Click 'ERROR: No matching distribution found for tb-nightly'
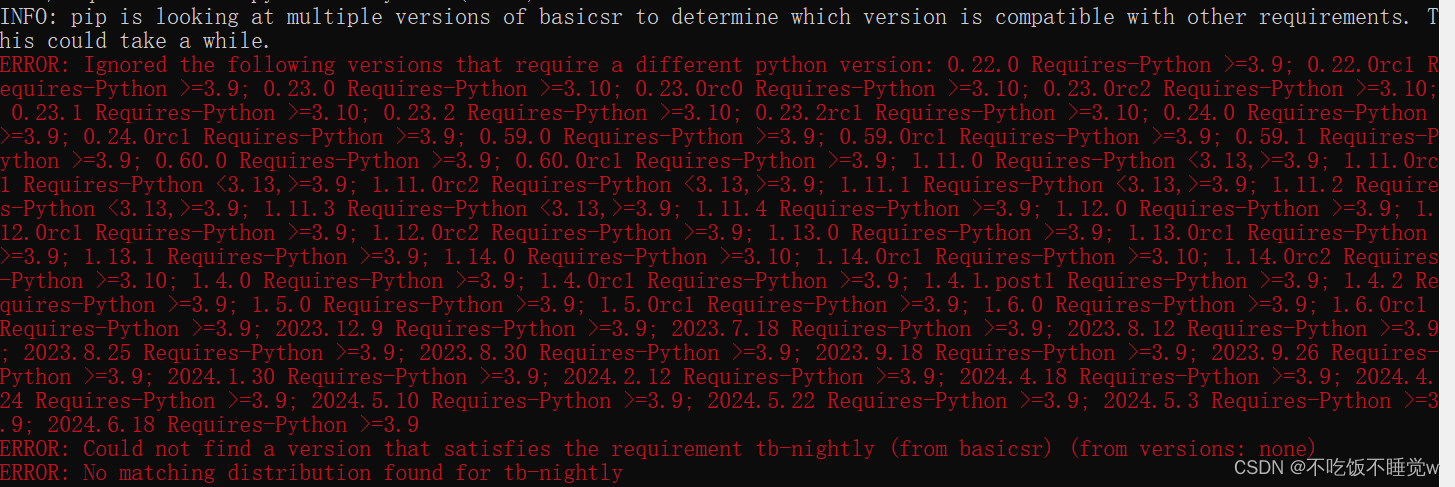Image resolution: width=1455 pixels, height=487 pixels. click(x=311, y=473)
